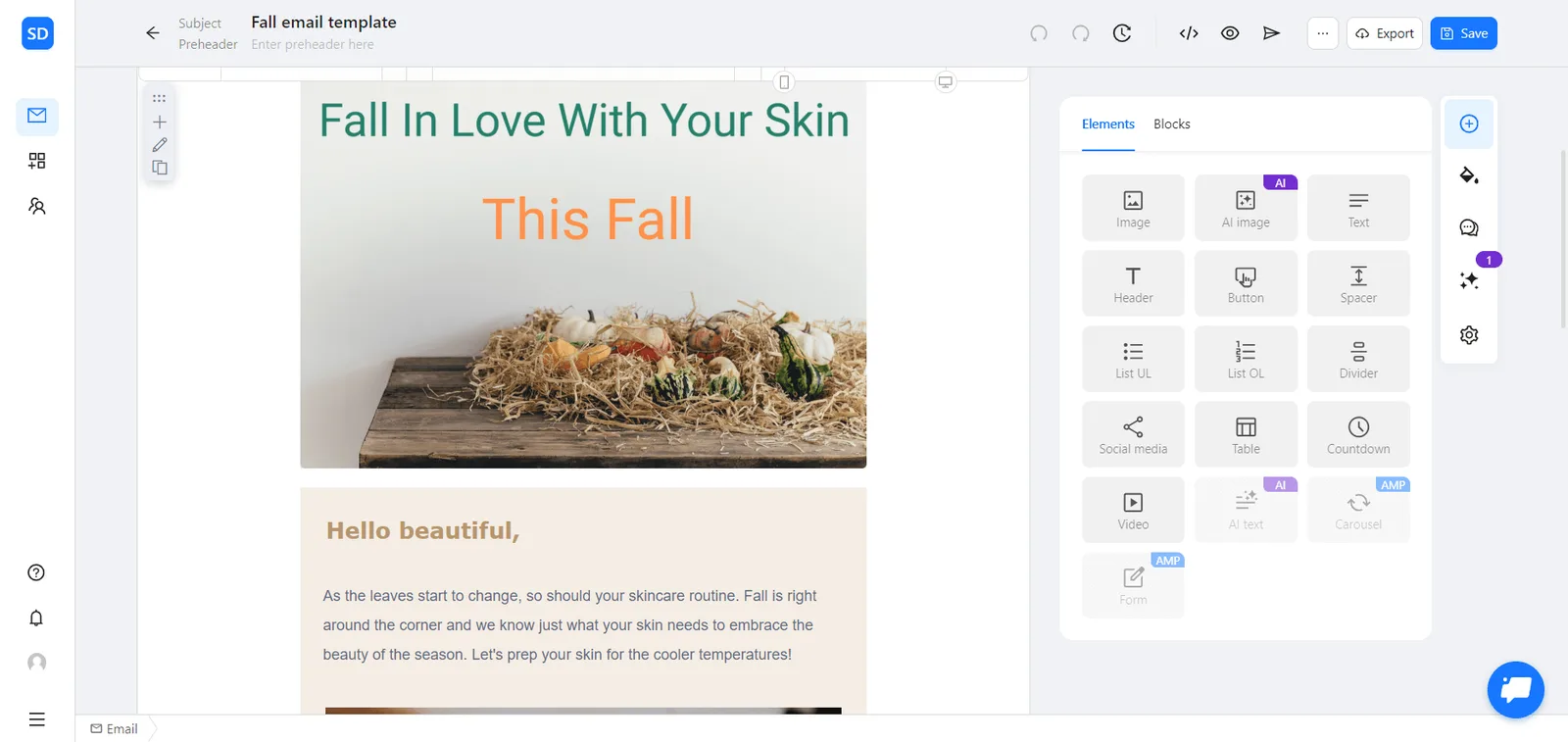Click the Save button
The height and width of the screenshot is (742, 1568).
pos(1464,33)
